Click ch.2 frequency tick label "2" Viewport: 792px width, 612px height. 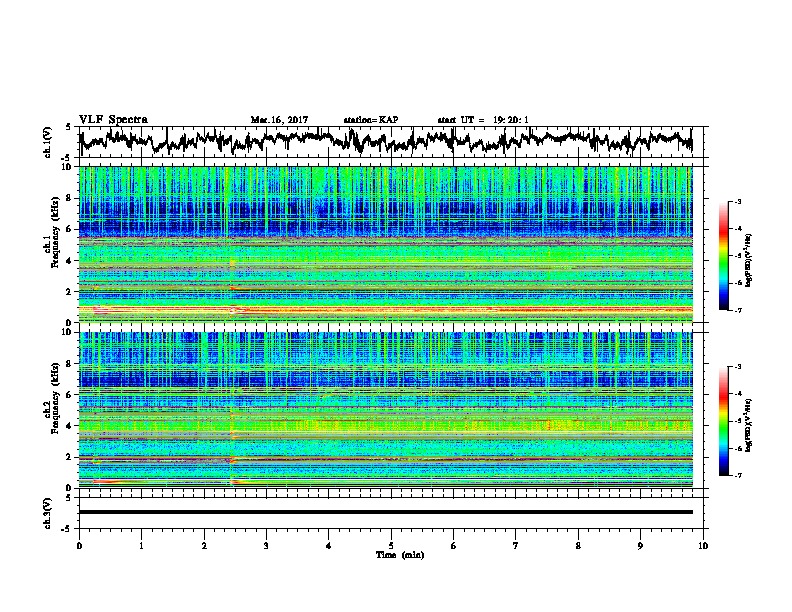[70, 457]
